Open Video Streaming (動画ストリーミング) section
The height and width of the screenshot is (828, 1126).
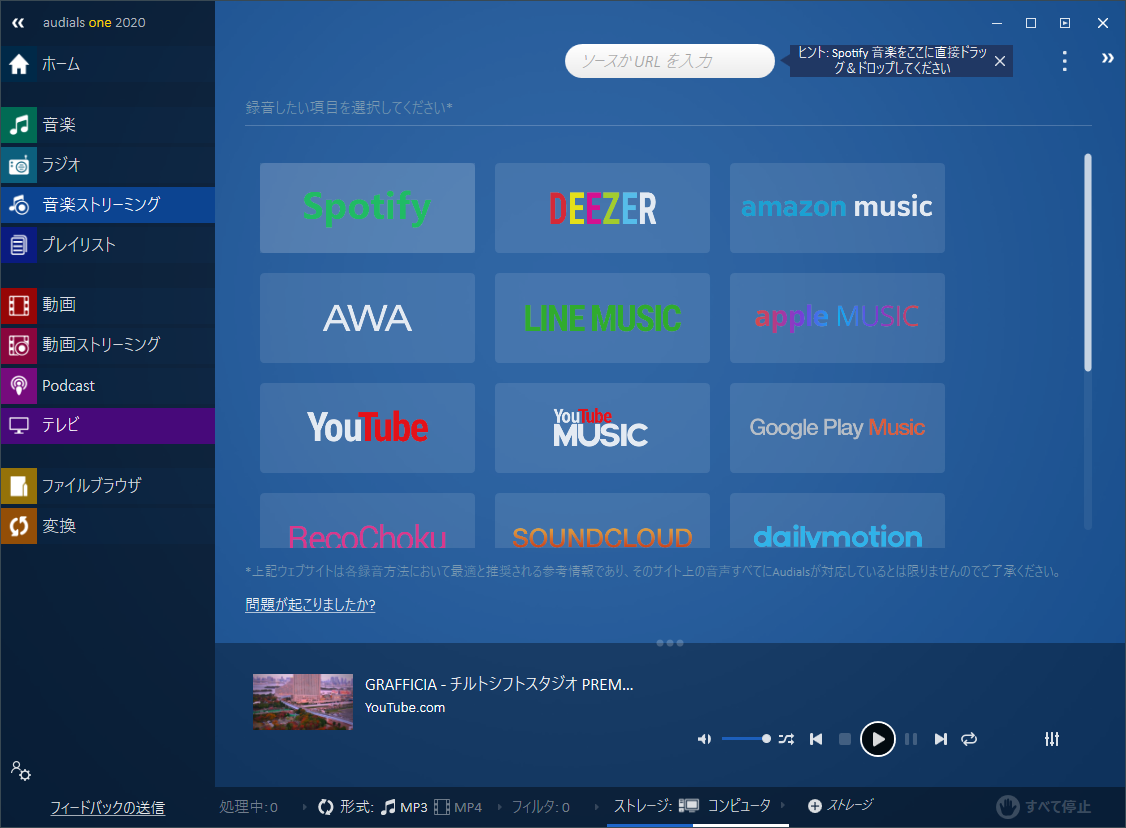pyautogui.click(x=108, y=345)
